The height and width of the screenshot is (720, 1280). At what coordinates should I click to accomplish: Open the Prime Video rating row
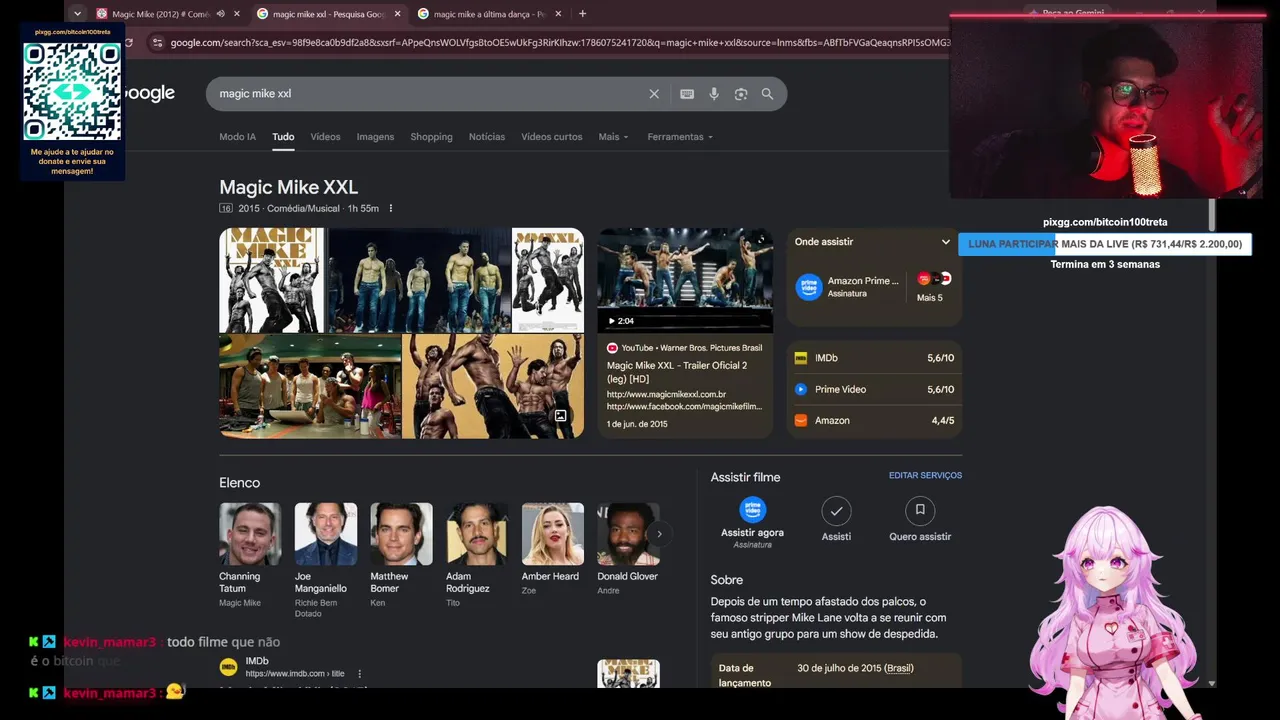tap(874, 389)
